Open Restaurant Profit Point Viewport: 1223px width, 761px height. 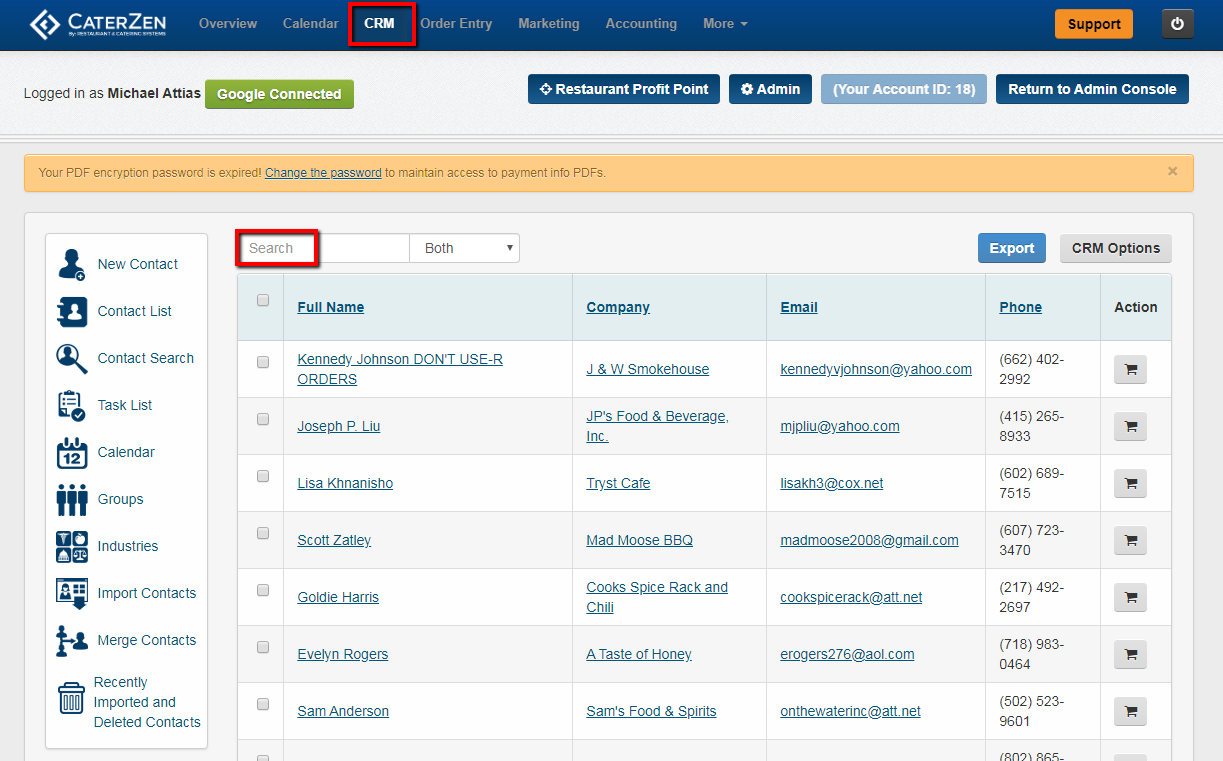[x=624, y=89]
